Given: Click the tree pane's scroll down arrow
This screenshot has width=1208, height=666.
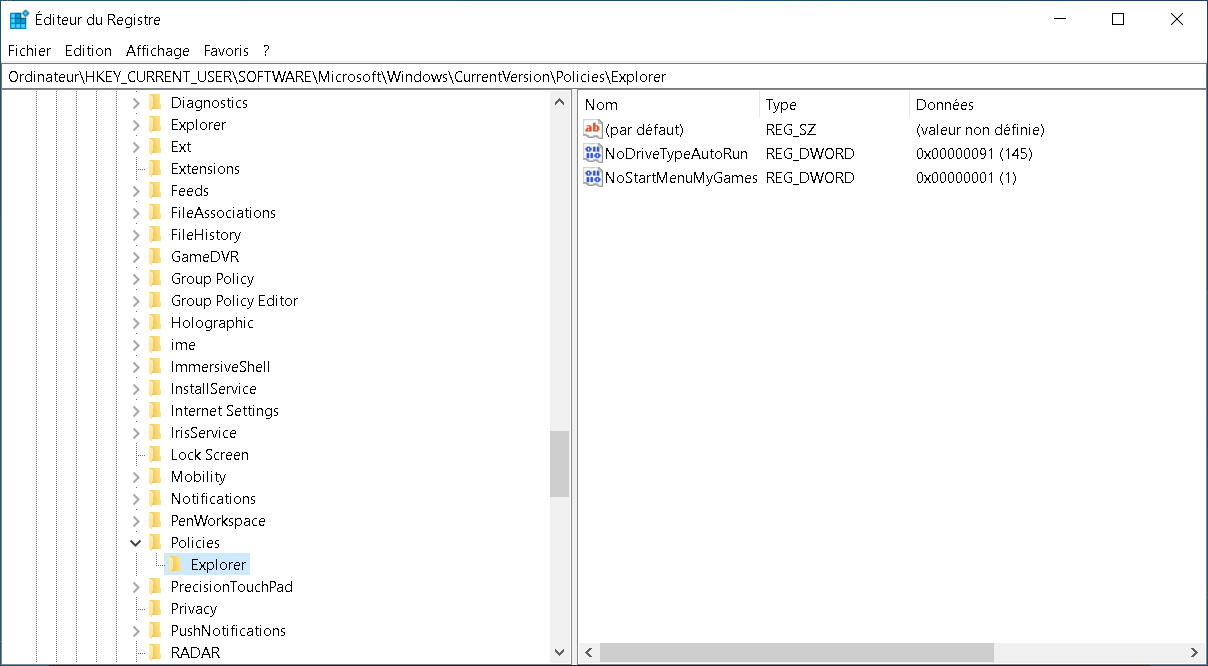Looking at the screenshot, I should click(560, 653).
